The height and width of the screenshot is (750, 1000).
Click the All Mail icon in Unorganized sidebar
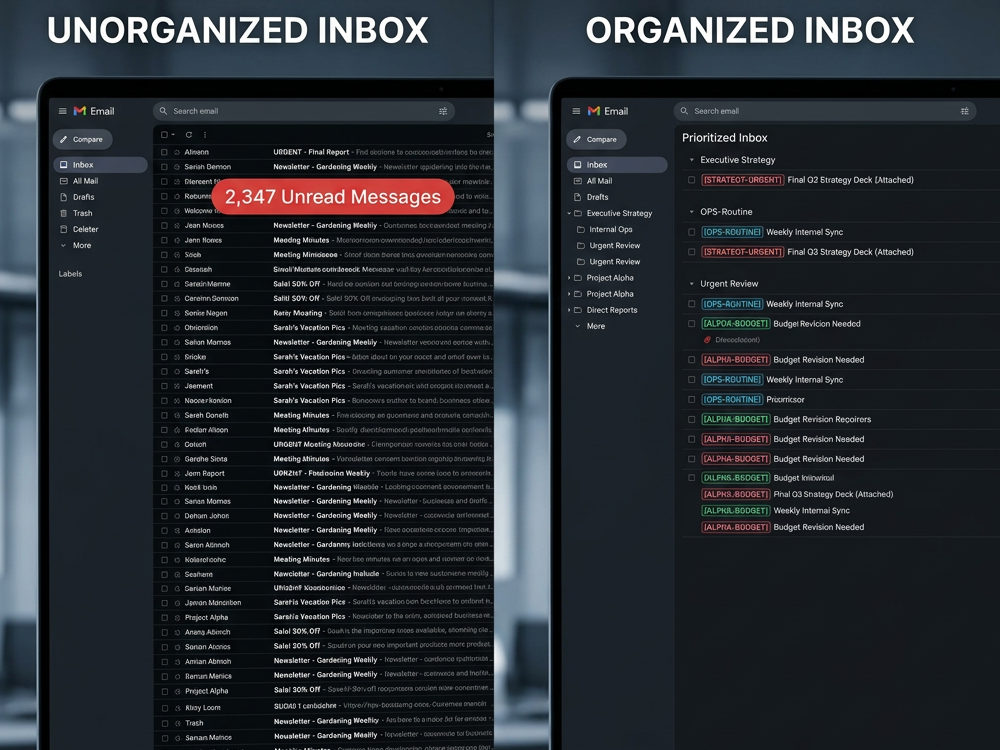click(63, 181)
